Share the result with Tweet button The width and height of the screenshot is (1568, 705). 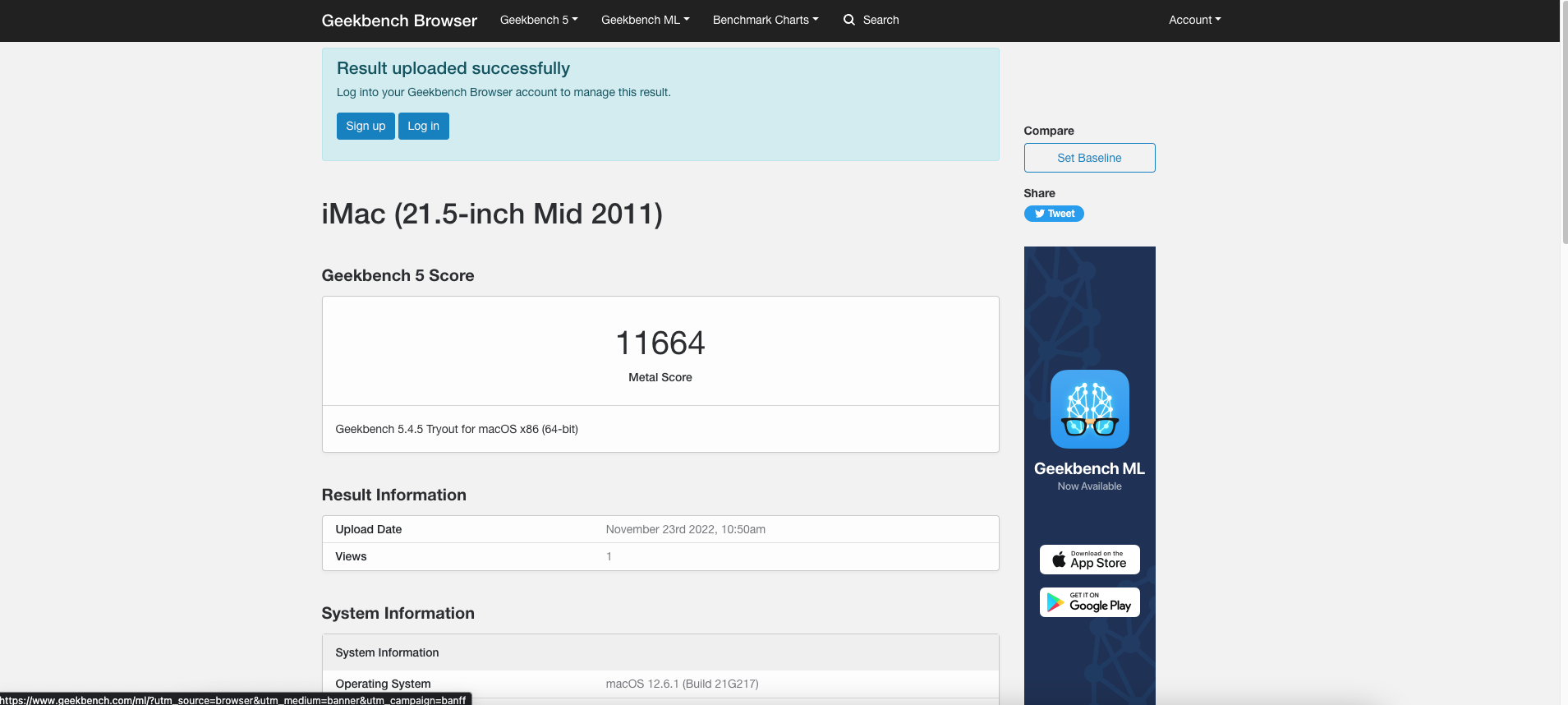[1054, 214]
